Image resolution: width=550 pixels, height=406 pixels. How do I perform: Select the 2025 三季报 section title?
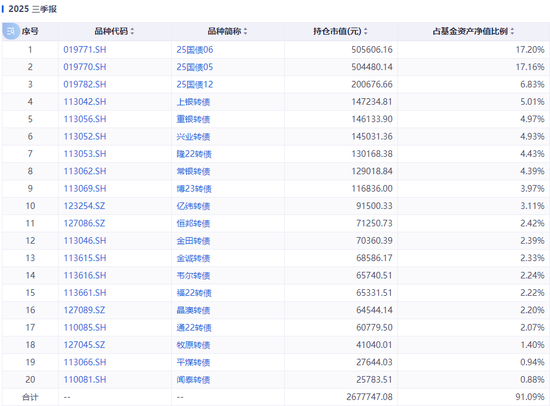point(33,9)
